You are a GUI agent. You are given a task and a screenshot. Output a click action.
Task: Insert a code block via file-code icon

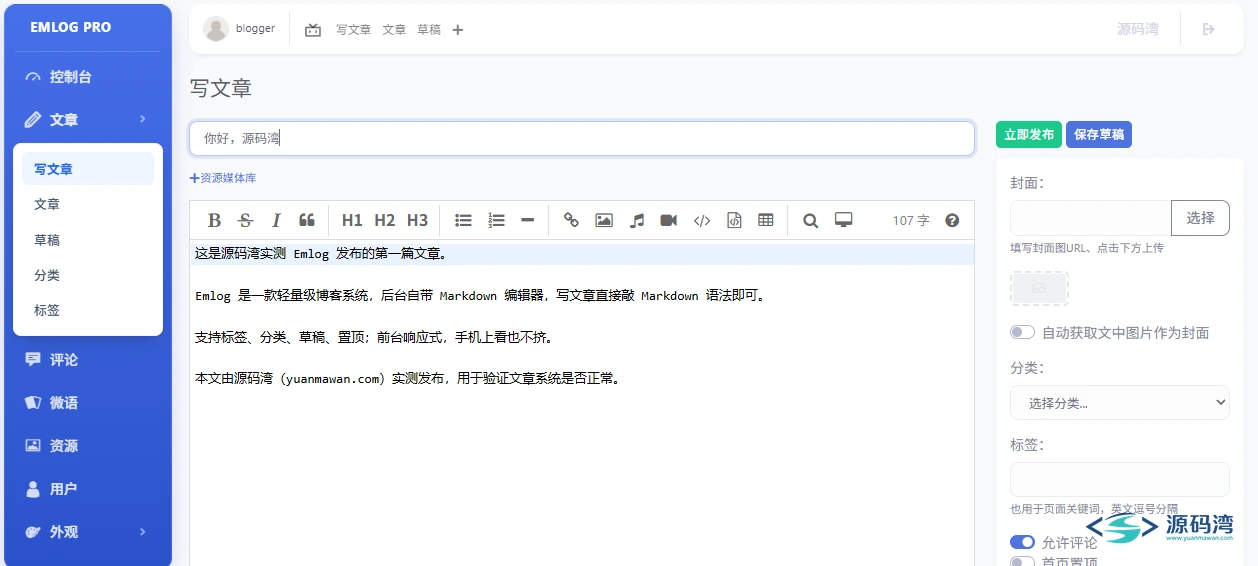coord(734,220)
